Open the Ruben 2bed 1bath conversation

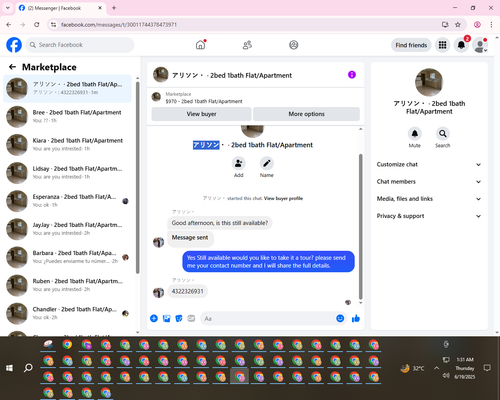pyautogui.click(x=67, y=285)
